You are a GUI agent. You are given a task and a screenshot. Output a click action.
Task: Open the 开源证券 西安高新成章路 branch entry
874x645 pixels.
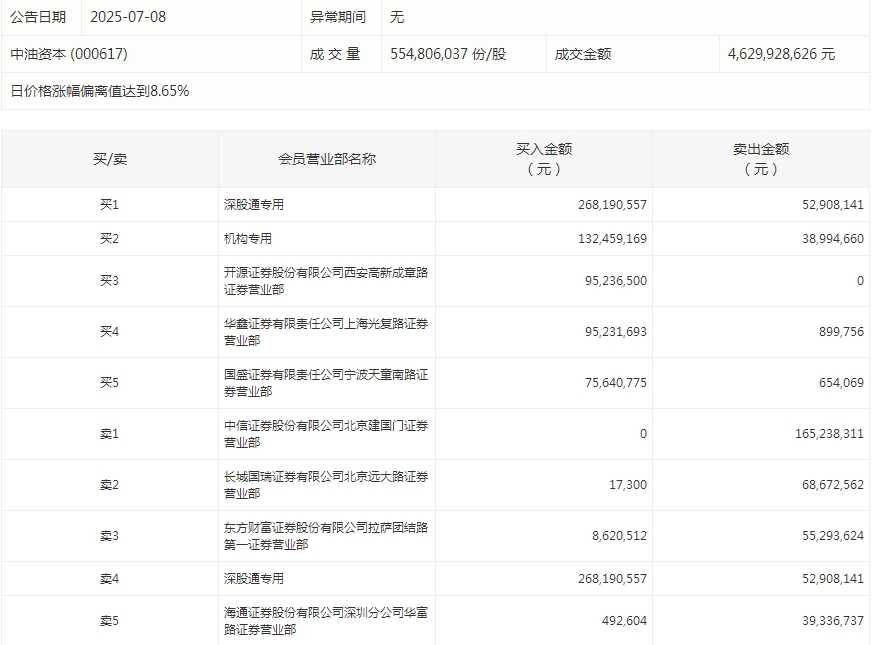point(326,281)
